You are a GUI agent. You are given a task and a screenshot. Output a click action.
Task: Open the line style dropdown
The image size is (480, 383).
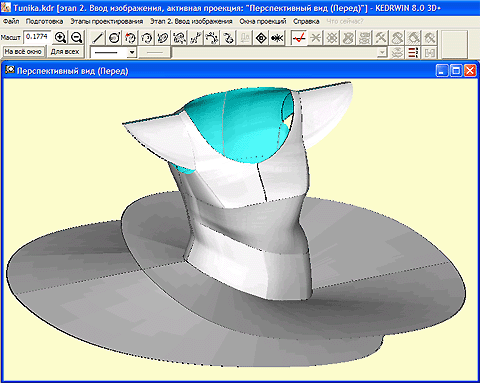pyautogui.click(x=132, y=52)
